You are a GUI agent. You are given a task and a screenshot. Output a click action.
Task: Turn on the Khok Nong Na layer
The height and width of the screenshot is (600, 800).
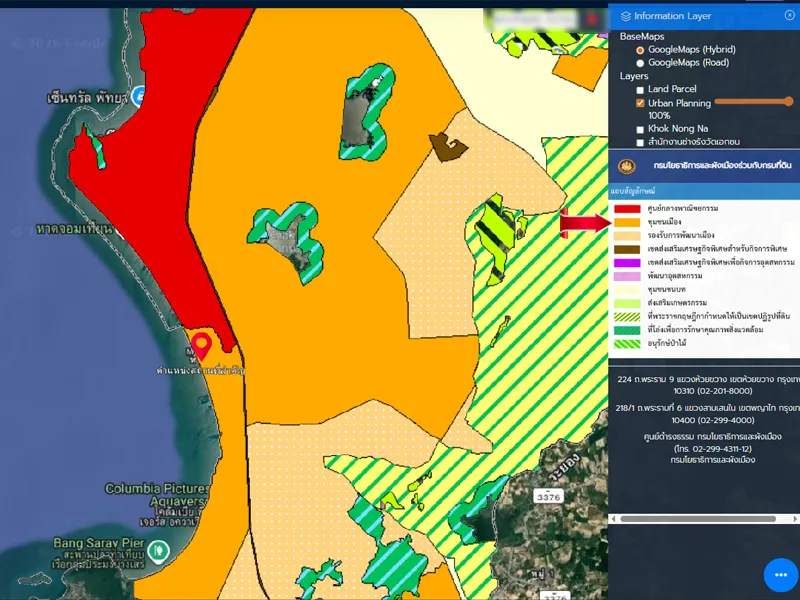point(640,129)
